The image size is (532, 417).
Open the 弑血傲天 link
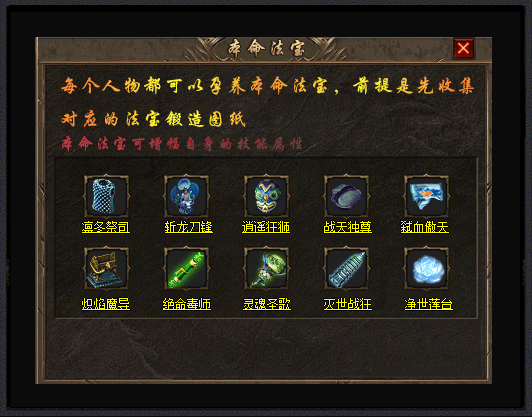coord(425,227)
